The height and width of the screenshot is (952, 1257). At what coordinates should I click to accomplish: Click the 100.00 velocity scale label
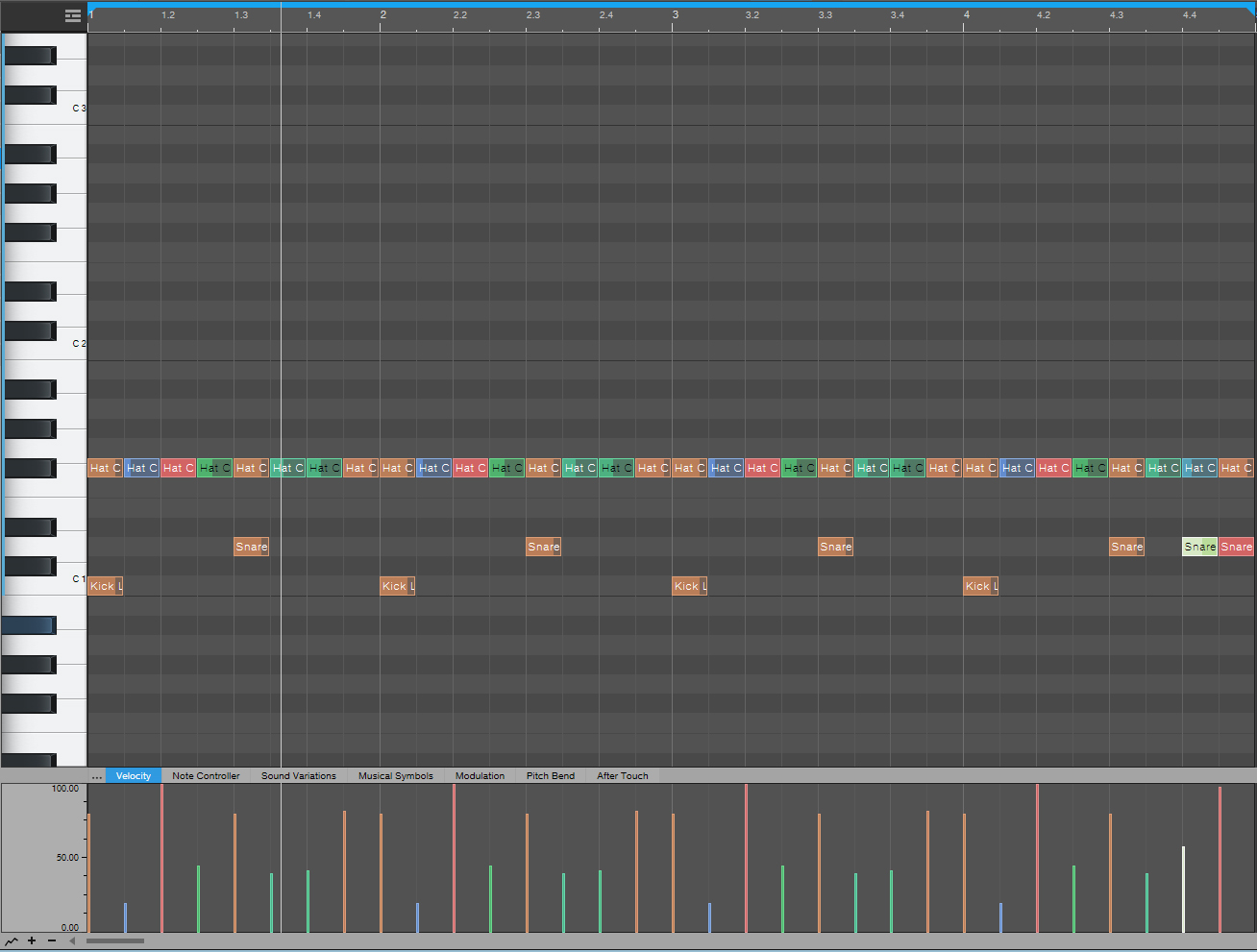point(65,789)
